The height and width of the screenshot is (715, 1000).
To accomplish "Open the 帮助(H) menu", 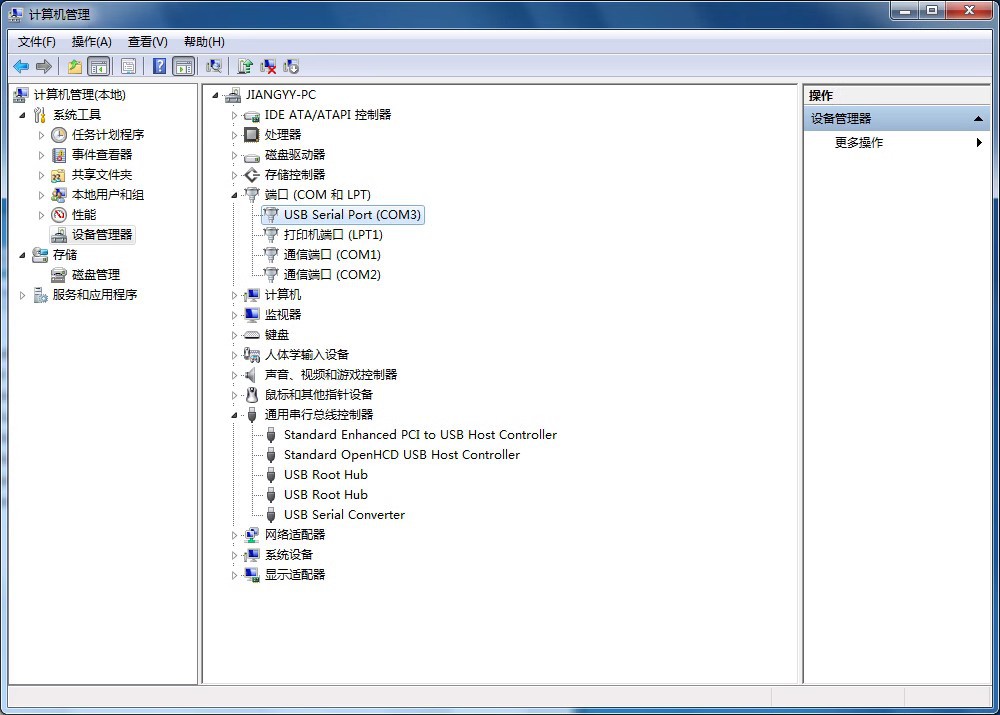I will pos(204,41).
